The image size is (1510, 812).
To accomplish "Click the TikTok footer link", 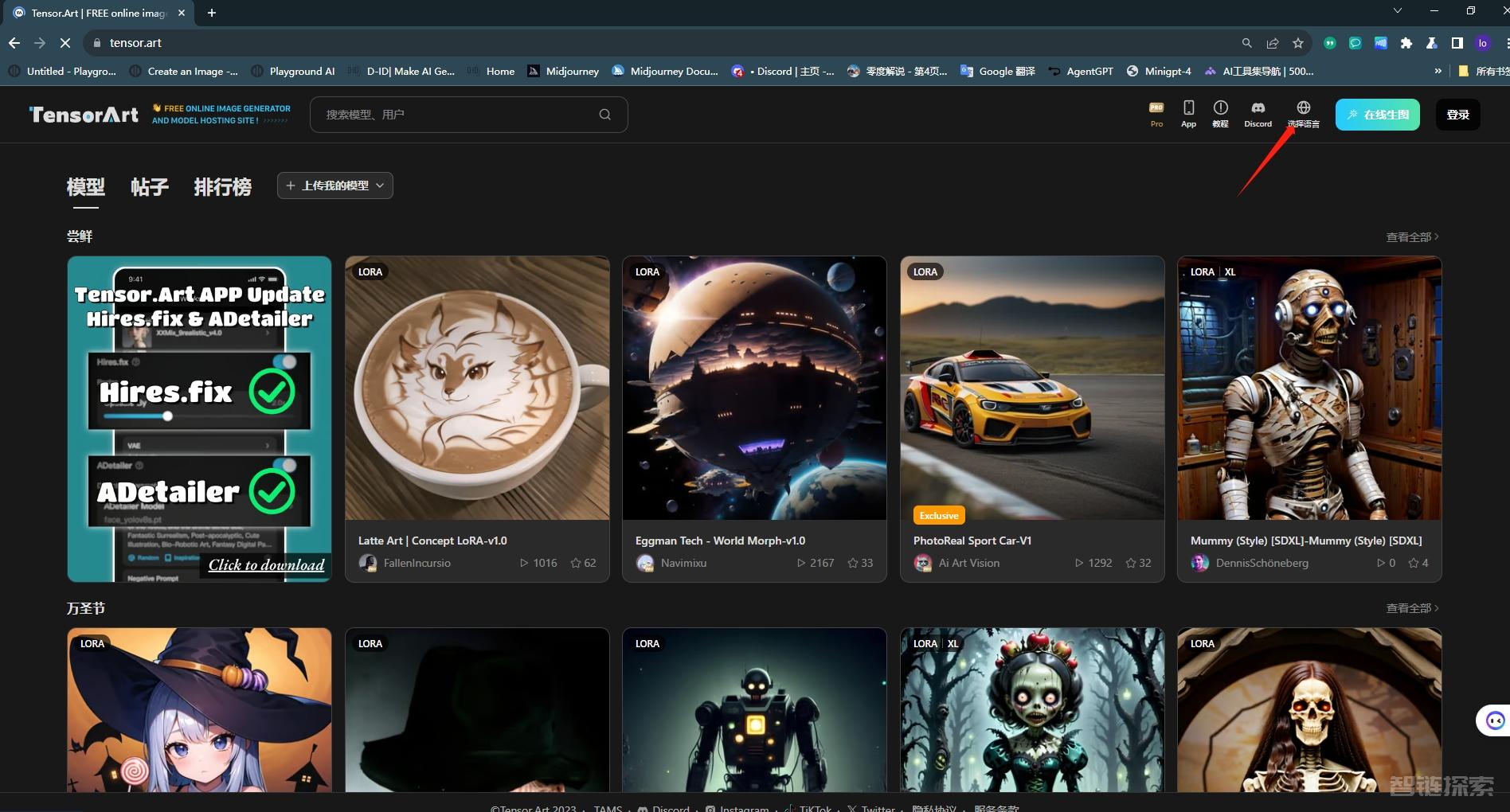I will tap(808, 807).
